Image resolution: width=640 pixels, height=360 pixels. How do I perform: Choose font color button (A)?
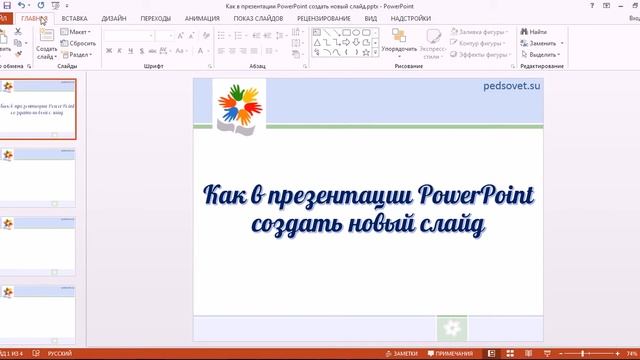(x=200, y=51)
